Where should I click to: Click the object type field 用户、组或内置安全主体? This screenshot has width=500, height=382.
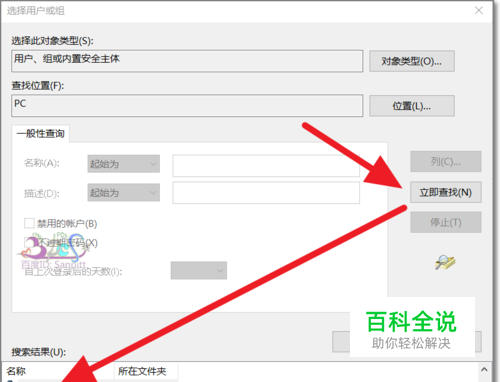[187, 61]
